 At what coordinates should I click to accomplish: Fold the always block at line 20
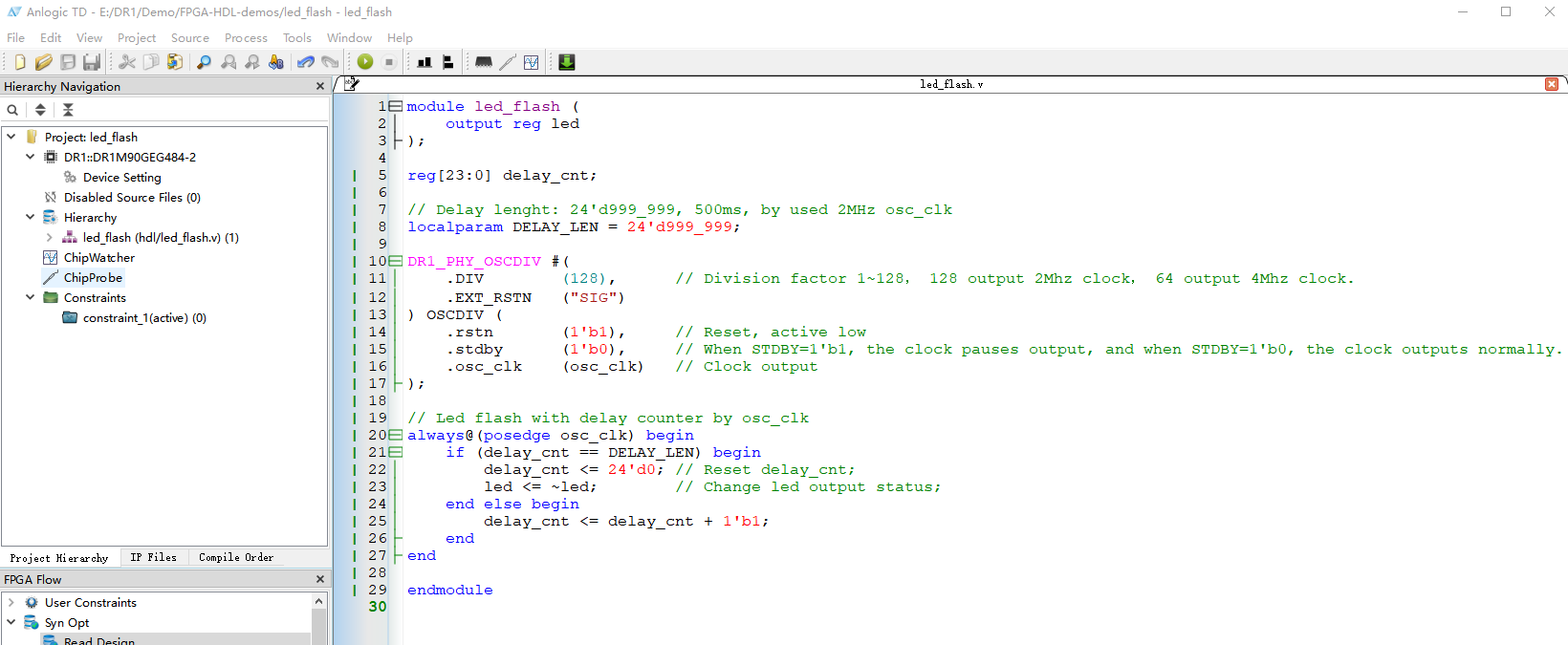pyautogui.click(x=396, y=435)
